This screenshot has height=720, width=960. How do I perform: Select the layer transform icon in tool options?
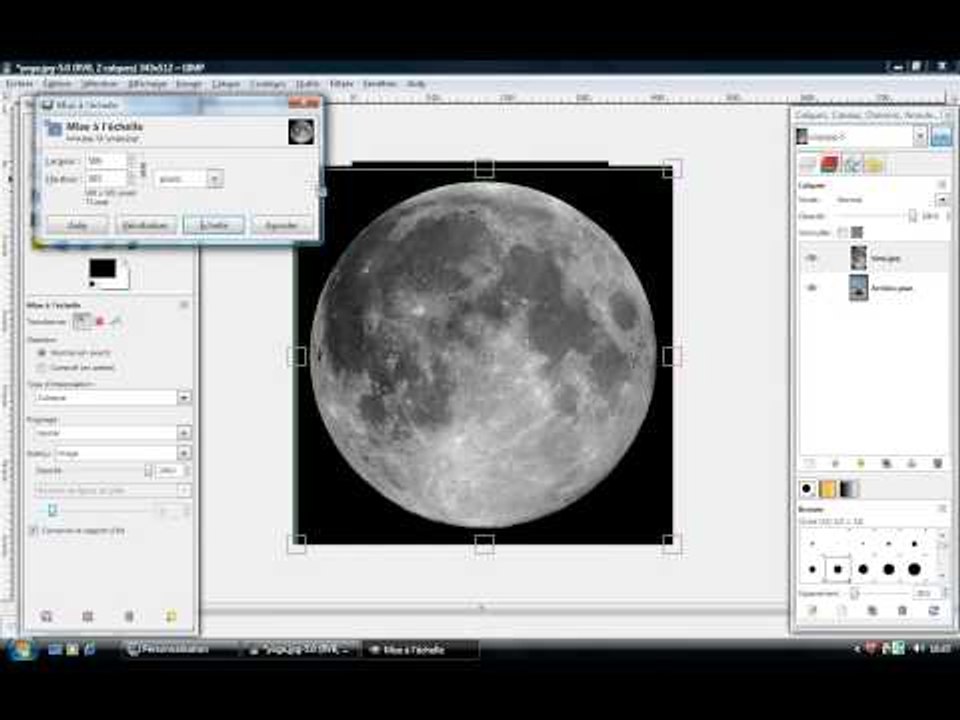click(x=82, y=321)
